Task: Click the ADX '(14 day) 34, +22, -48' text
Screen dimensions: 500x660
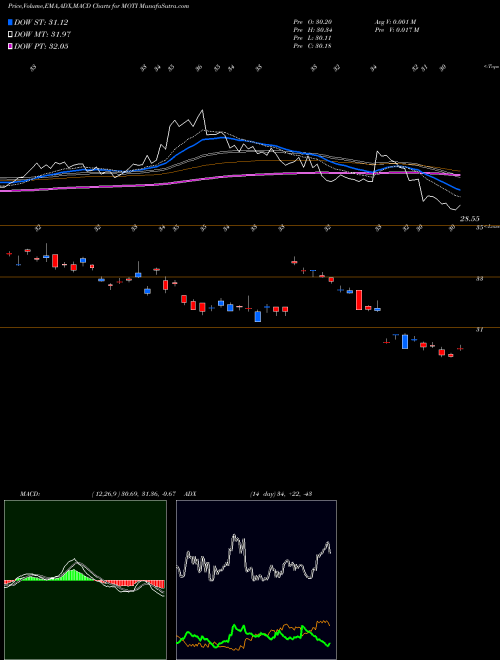Action: (x=281, y=494)
